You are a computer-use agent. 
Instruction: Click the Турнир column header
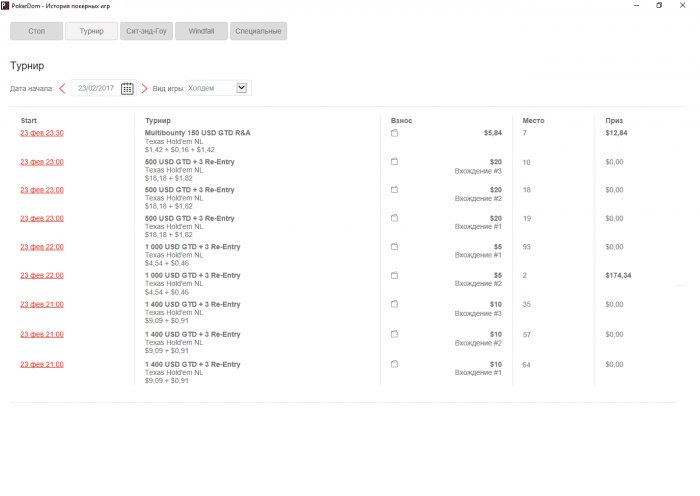(x=158, y=121)
